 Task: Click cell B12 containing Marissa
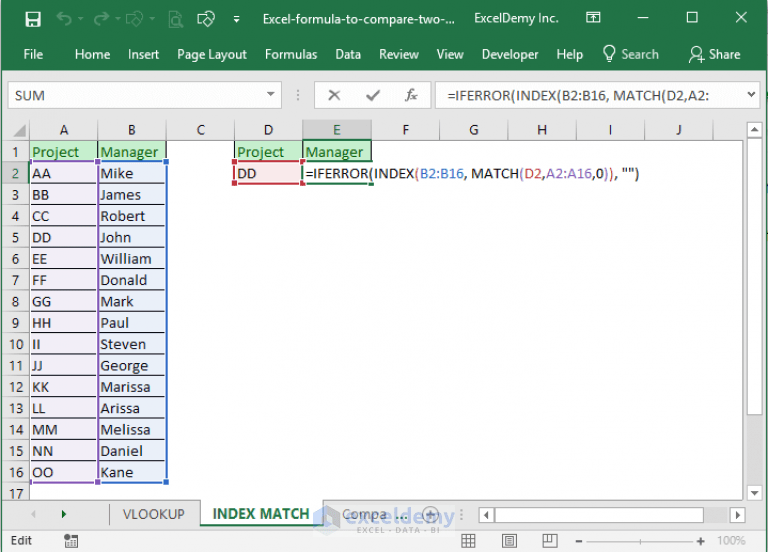point(131,387)
